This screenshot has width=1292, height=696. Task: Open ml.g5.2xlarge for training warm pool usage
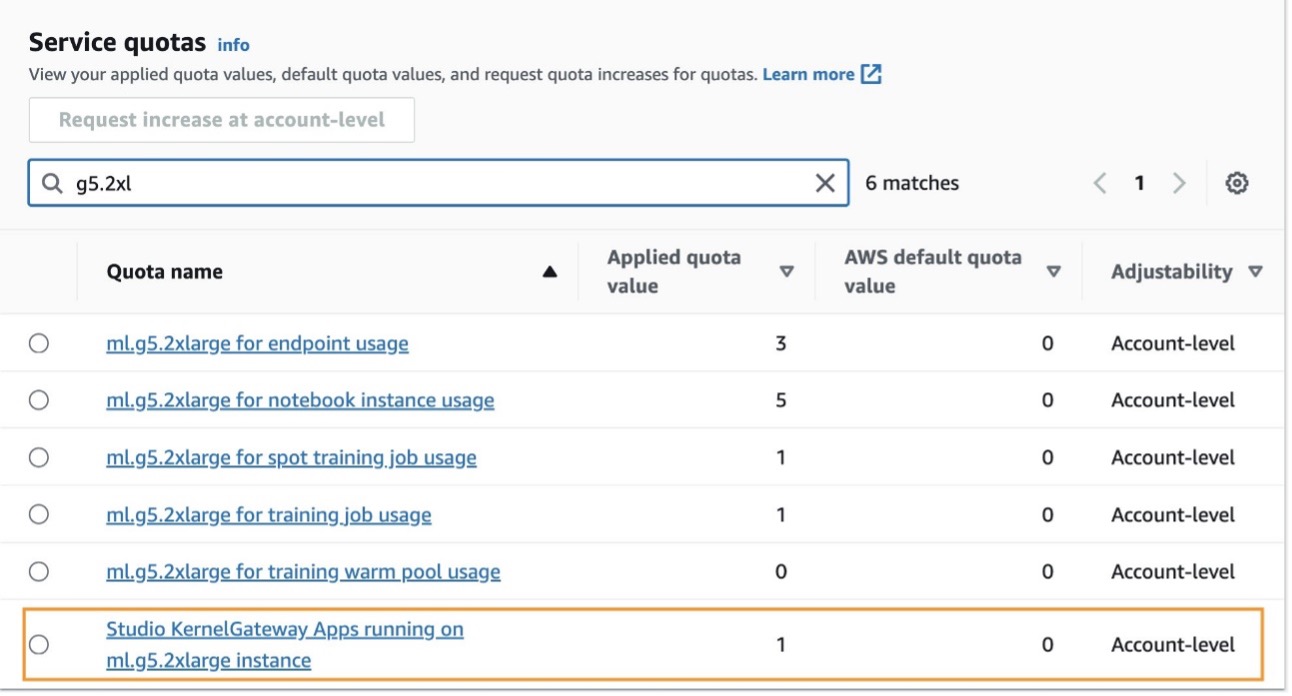[x=303, y=572]
